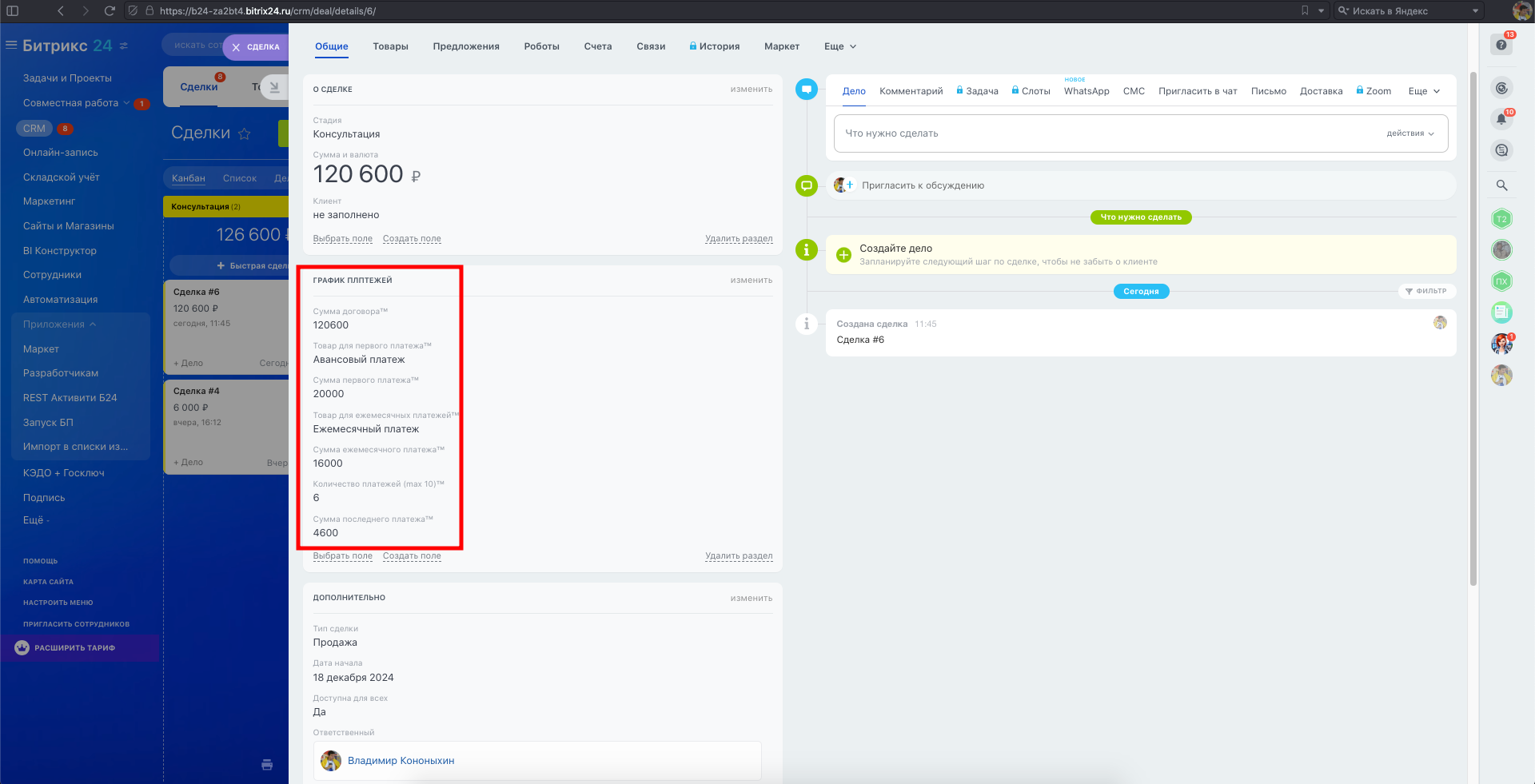Switch to the Товары tab
Screen dimensions: 1535x784
point(390,46)
